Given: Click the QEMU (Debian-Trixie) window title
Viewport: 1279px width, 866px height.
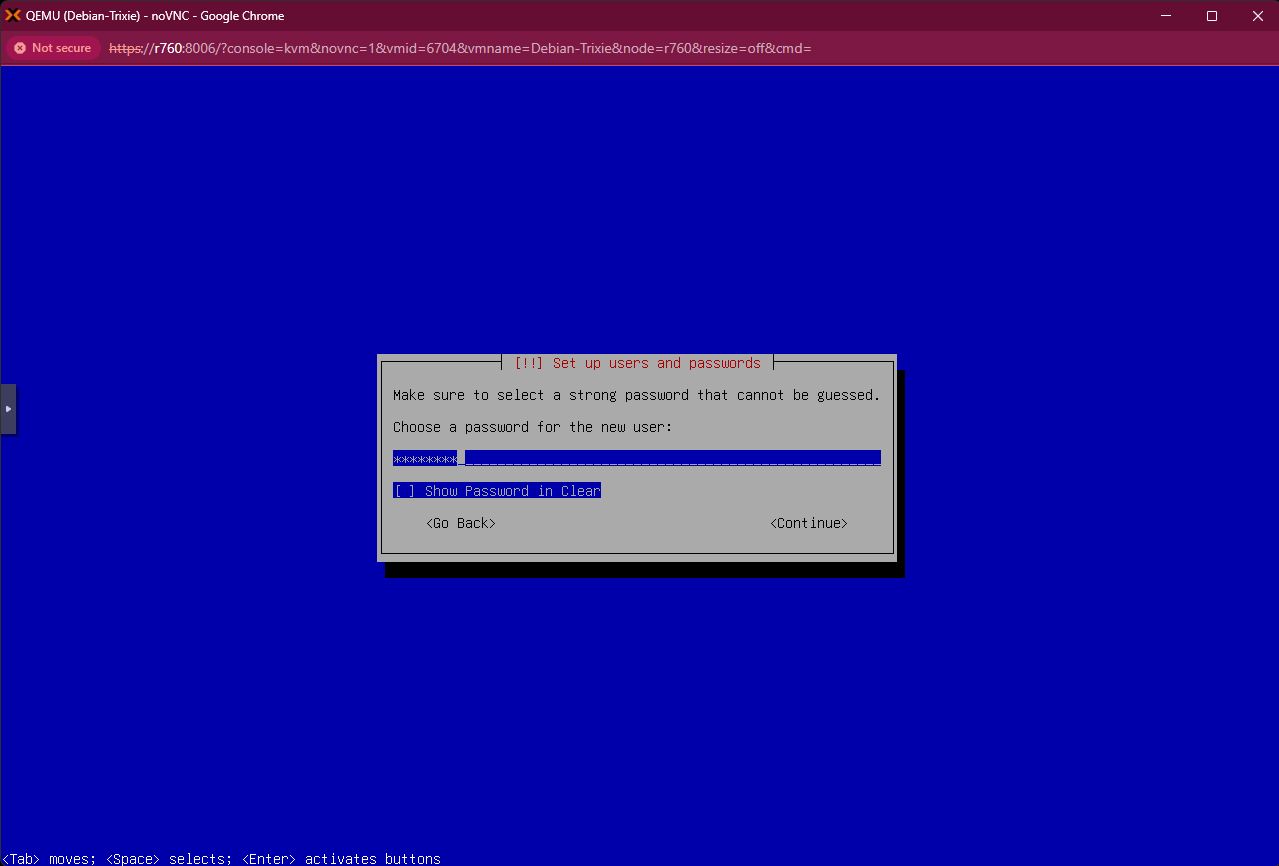Looking at the screenshot, I should [155, 16].
